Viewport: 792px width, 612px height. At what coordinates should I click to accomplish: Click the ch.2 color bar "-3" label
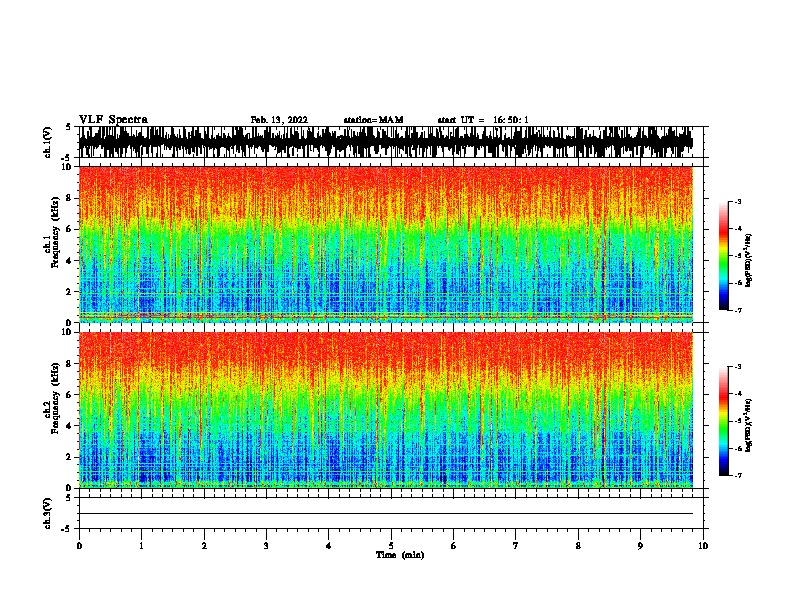(x=737, y=367)
